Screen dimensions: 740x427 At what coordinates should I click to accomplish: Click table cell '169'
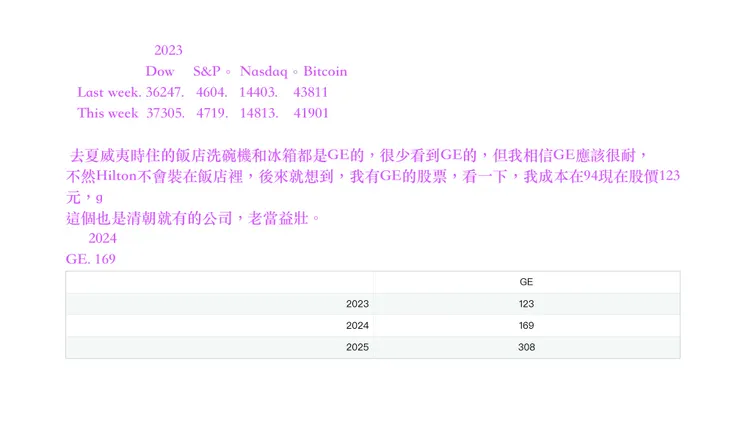526,326
